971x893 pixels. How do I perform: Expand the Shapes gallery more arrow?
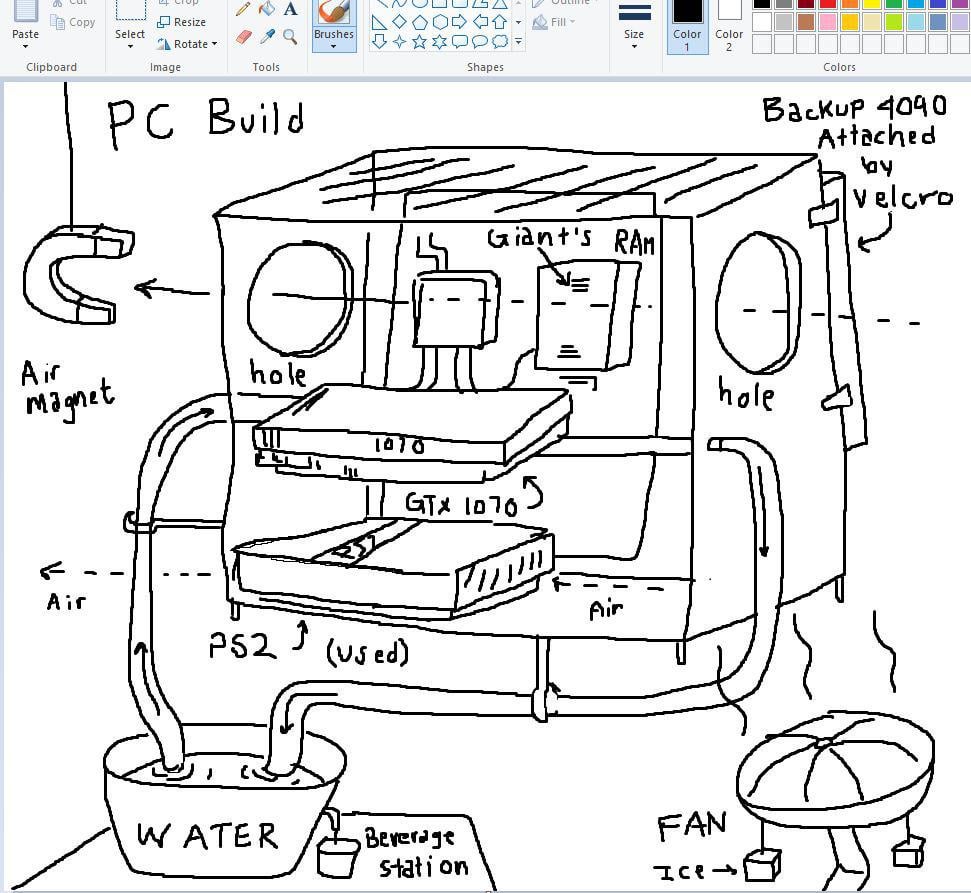coord(518,42)
